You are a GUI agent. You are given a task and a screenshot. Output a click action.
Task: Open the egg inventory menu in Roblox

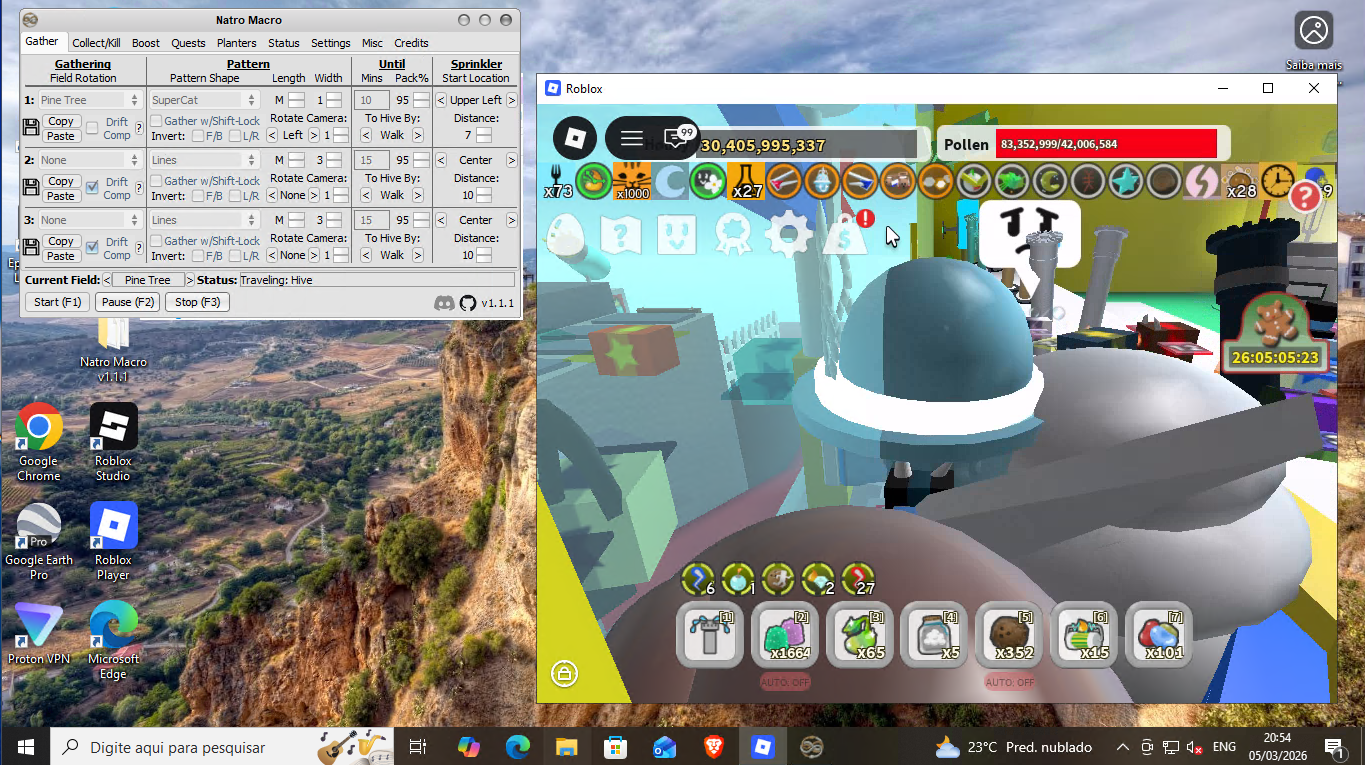567,235
